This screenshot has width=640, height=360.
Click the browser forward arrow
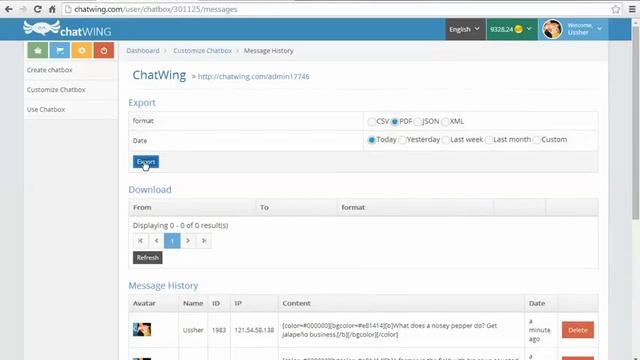pyautogui.click(x=23, y=9)
